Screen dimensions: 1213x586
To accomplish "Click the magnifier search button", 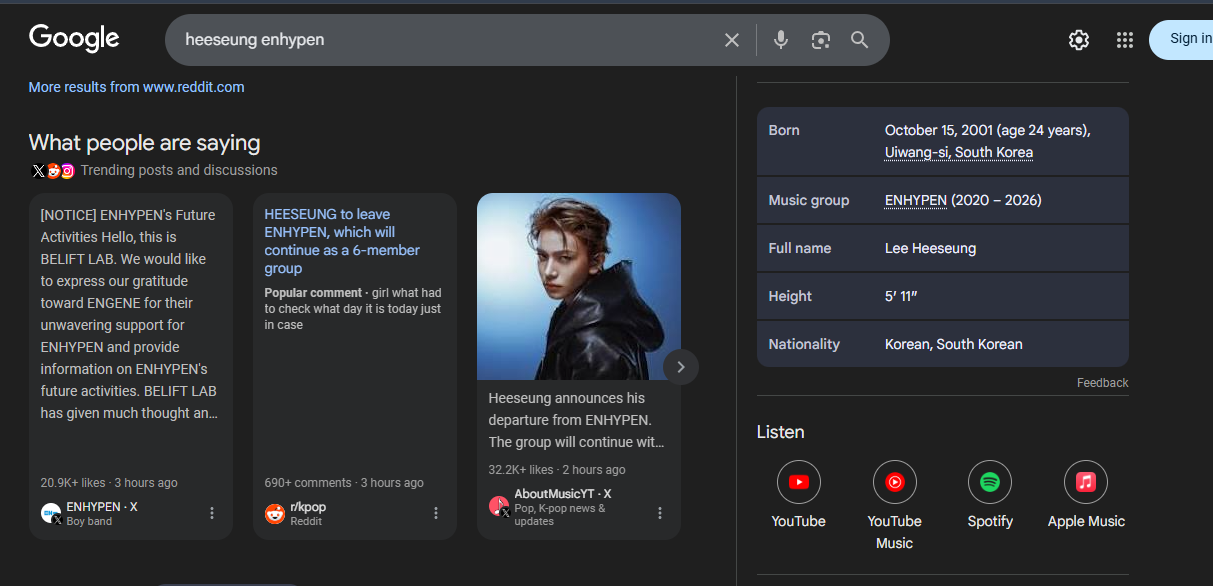I will tap(860, 40).
